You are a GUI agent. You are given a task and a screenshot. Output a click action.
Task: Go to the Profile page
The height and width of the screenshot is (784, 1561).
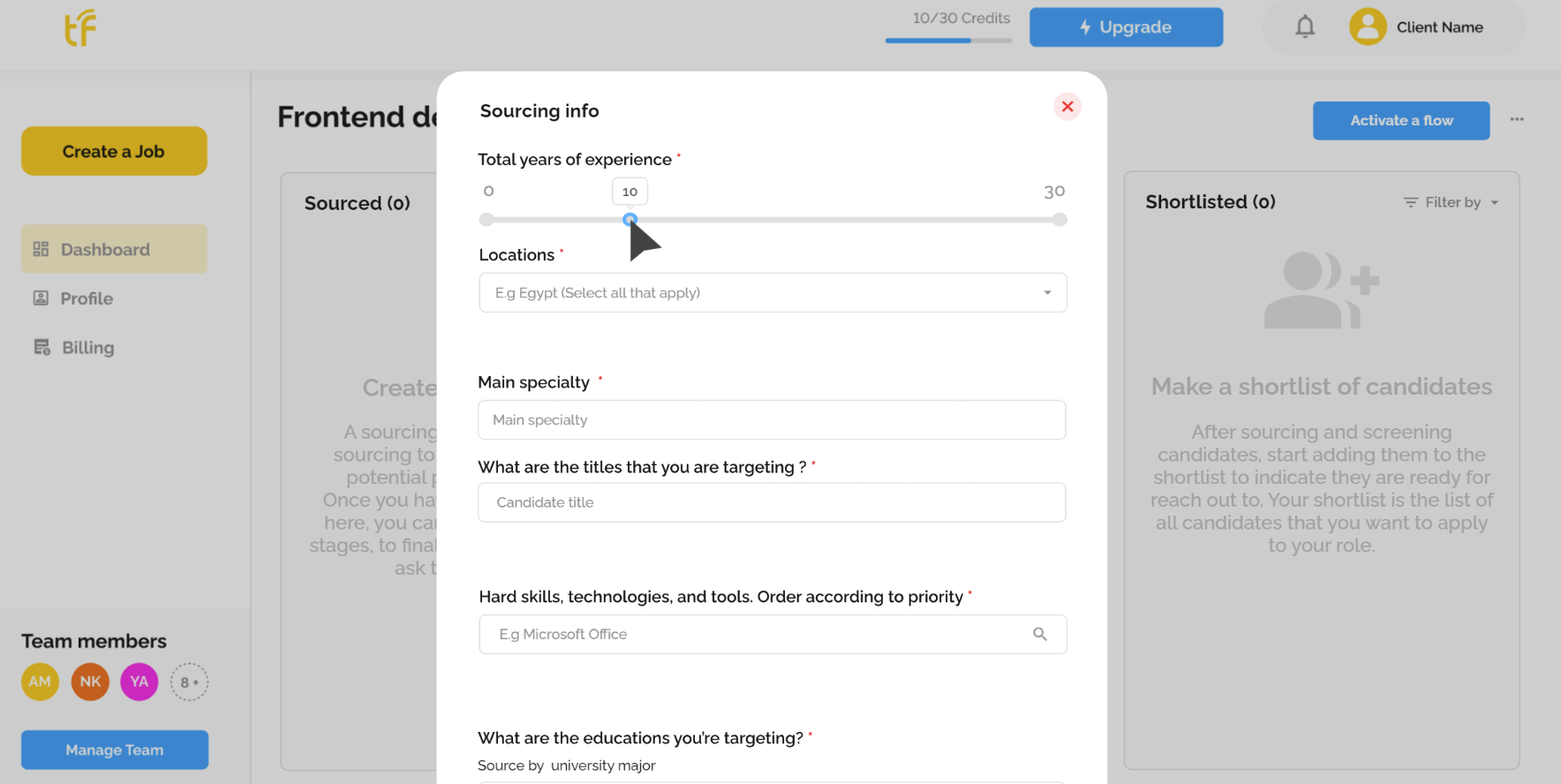tap(87, 298)
